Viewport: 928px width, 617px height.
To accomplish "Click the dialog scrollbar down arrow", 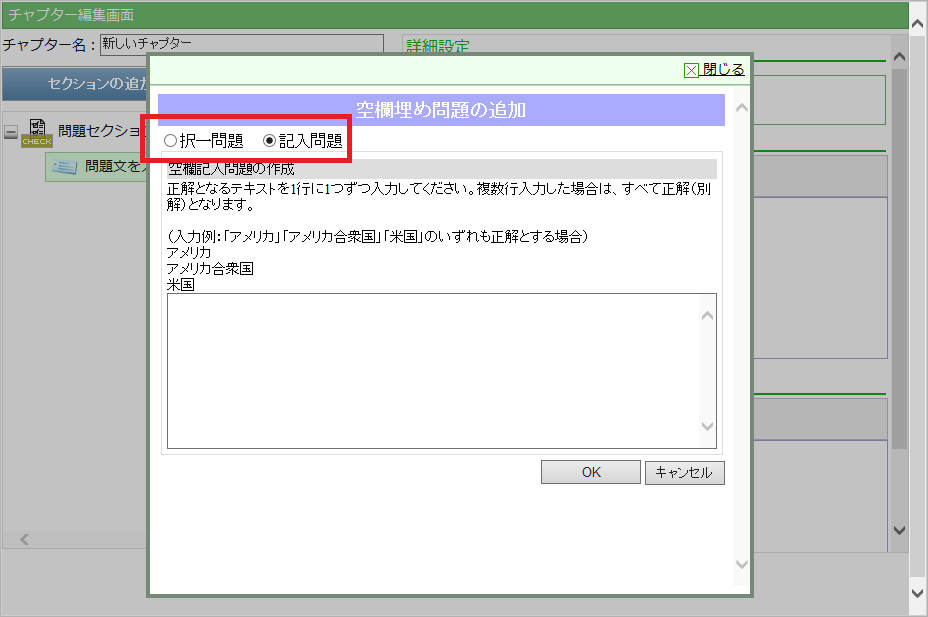I will point(742,564).
